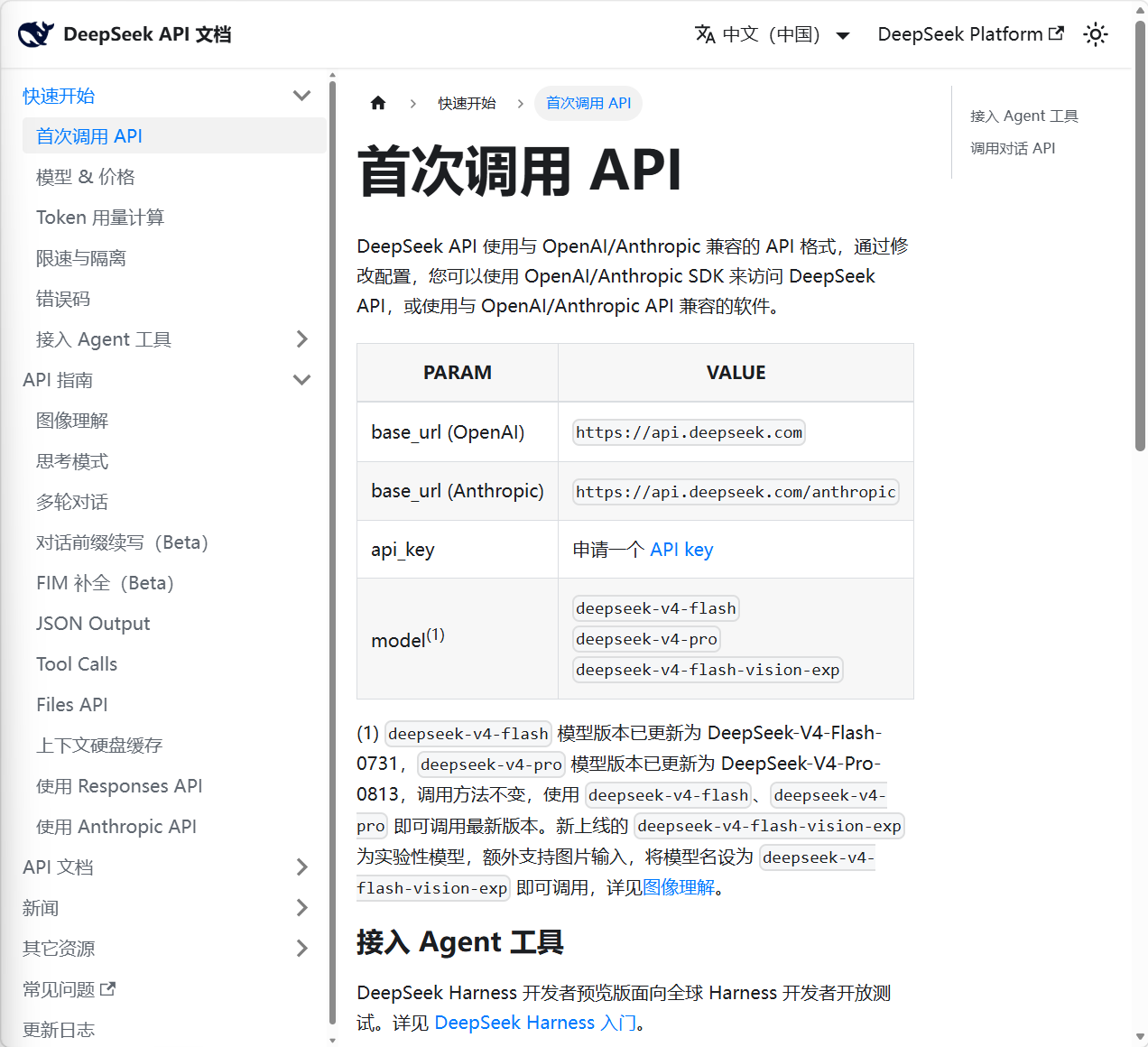Viewport: 1148px width, 1047px height.
Task: Click the PARAM column header
Action: tap(458, 373)
